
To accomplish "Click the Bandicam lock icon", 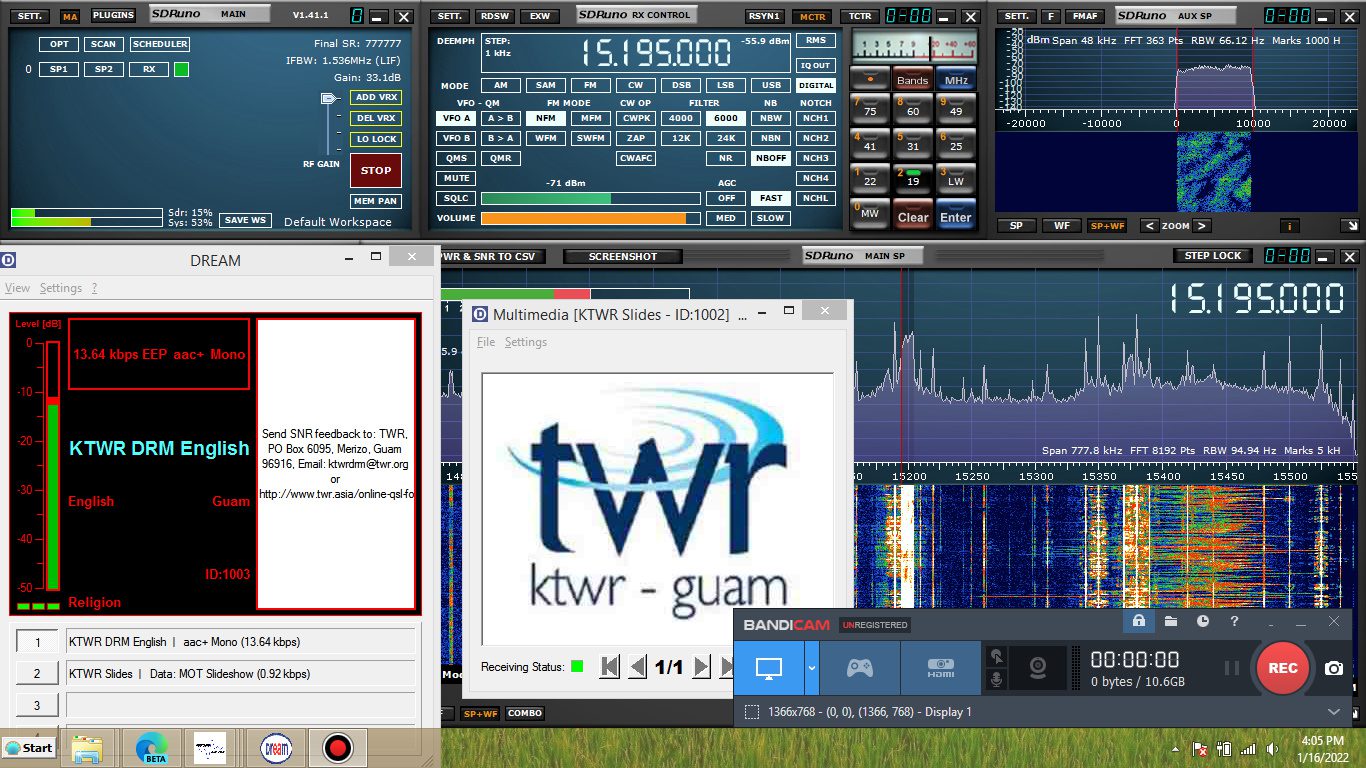I will click(1138, 621).
